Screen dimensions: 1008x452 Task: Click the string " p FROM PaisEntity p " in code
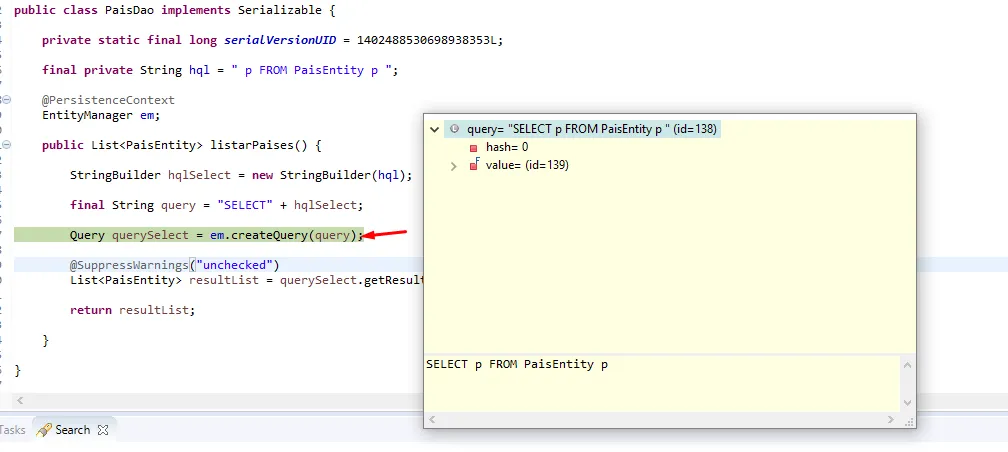[312, 70]
